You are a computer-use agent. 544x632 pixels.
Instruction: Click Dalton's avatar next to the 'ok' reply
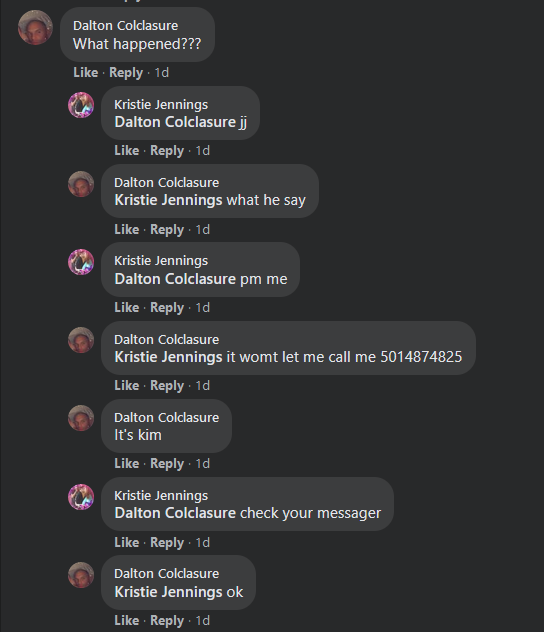[81, 575]
